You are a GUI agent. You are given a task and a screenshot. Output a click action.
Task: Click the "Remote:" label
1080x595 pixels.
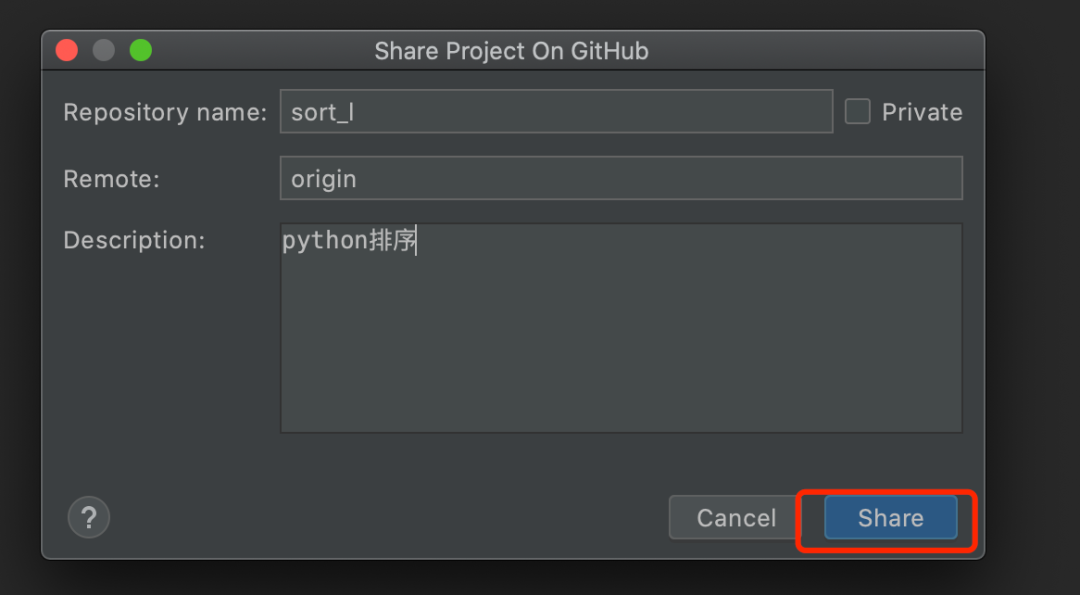tap(111, 179)
